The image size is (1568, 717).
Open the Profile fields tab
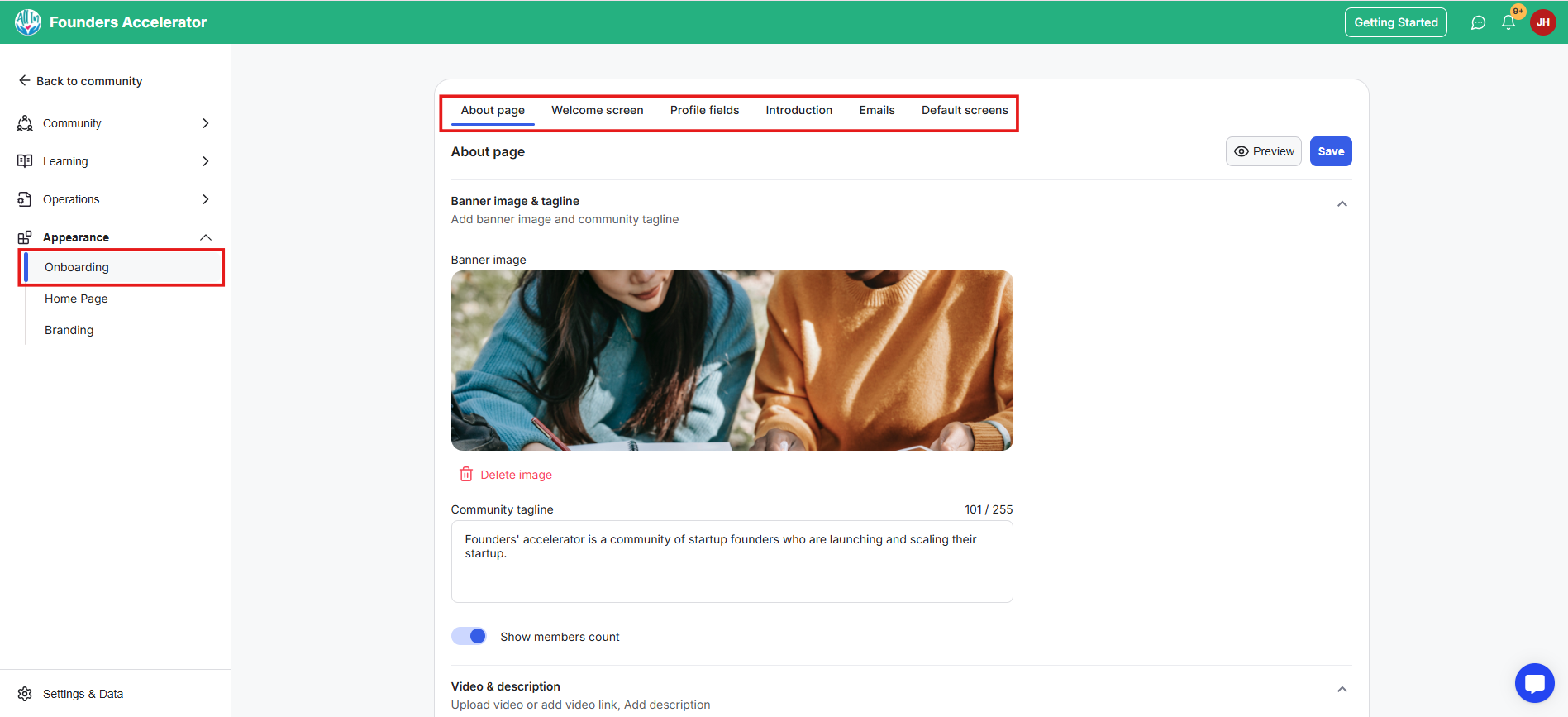click(x=705, y=110)
